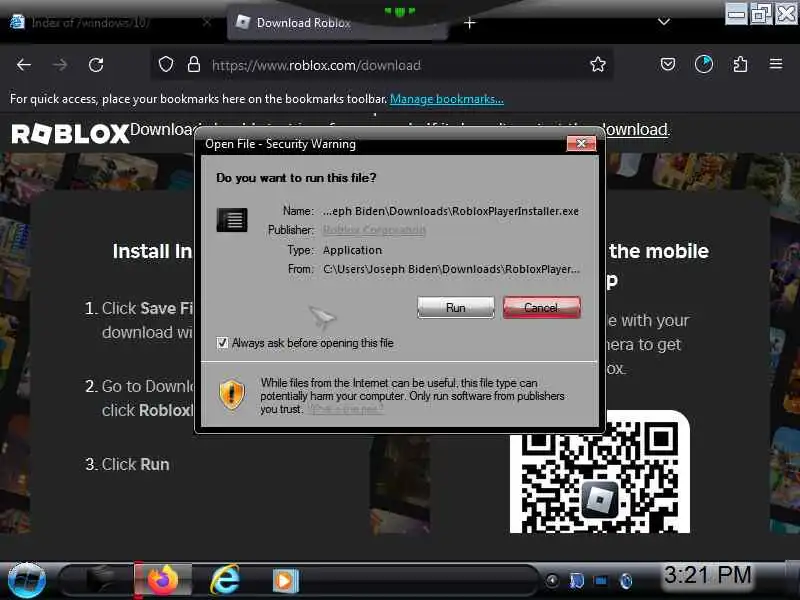This screenshot has width=800, height=600.
Task: Open the media player taskbar icon
Action: click(285, 581)
